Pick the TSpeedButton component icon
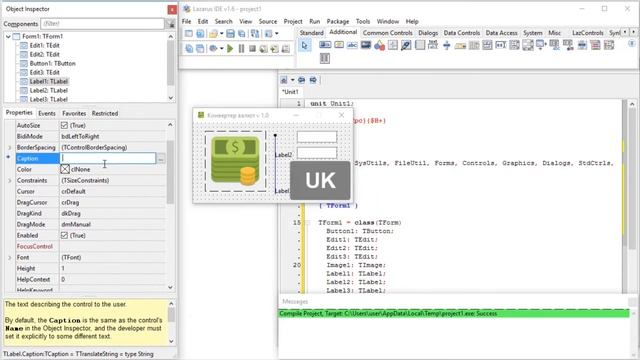This screenshot has height=360, width=640. click(339, 45)
